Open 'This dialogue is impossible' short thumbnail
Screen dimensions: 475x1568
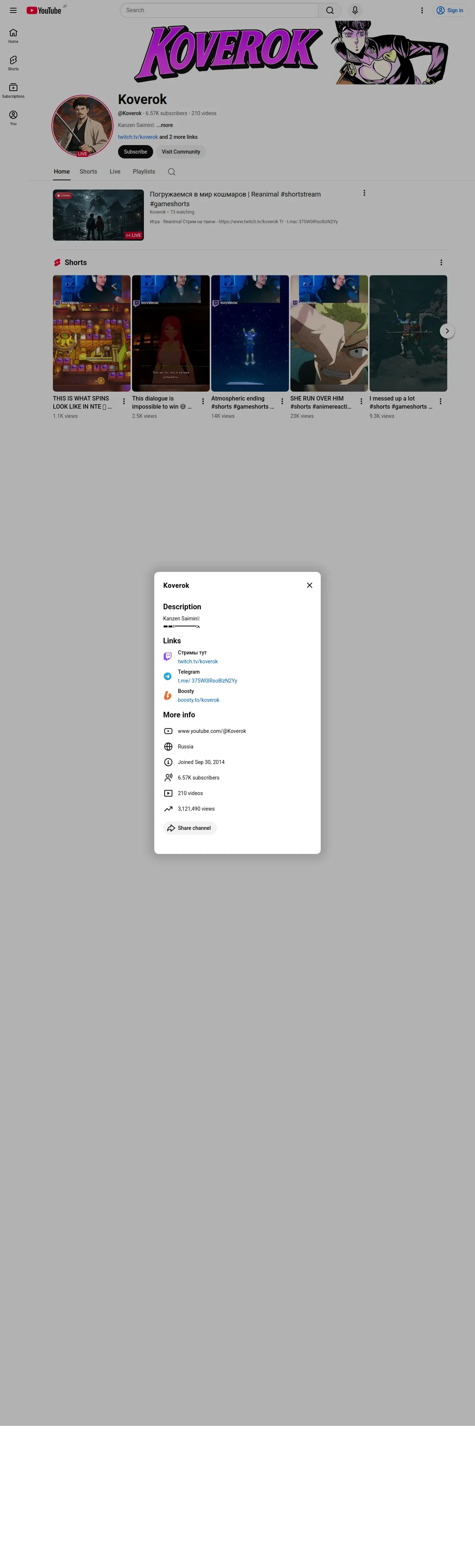tap(171, 333)
